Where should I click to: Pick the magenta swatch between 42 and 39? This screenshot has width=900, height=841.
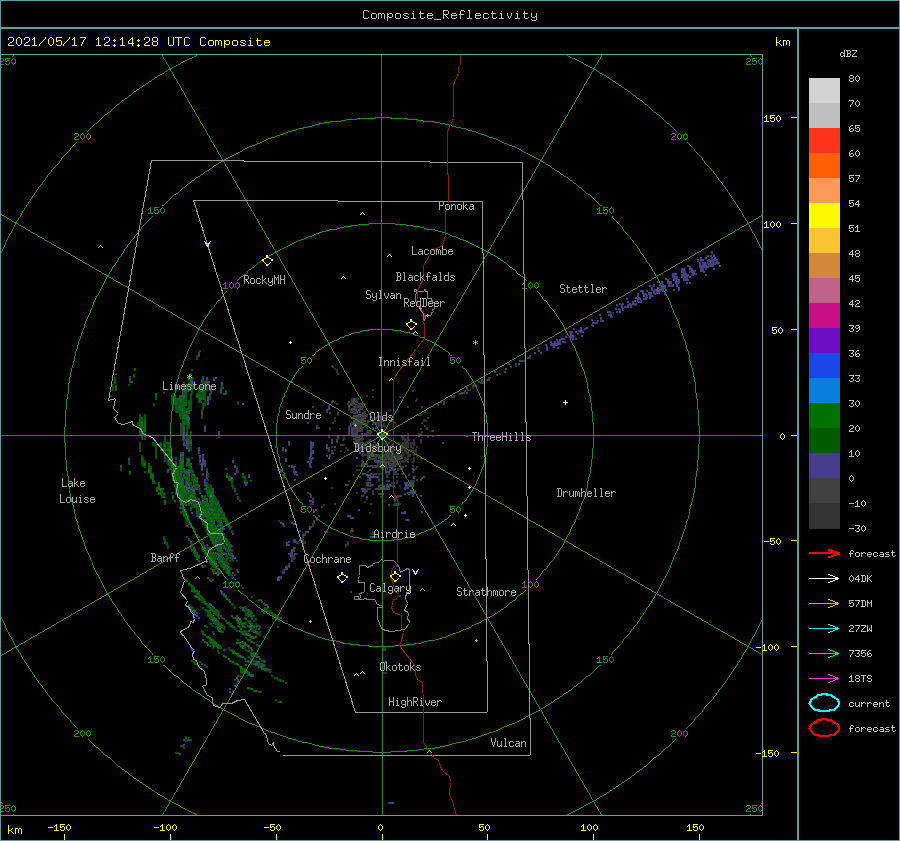click(824, 316)
